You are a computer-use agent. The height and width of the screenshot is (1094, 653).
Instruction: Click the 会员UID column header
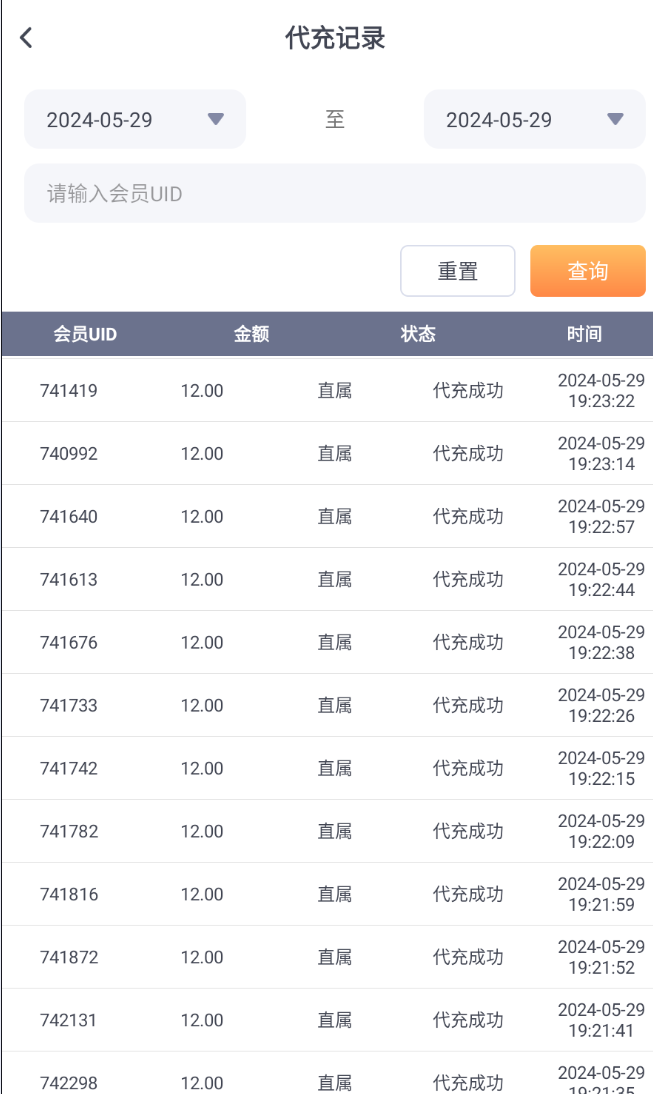[85, 334]
